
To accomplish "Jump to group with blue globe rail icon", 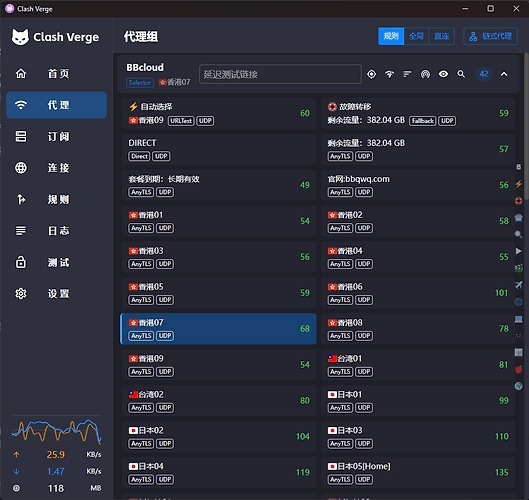I will (519, 302).
